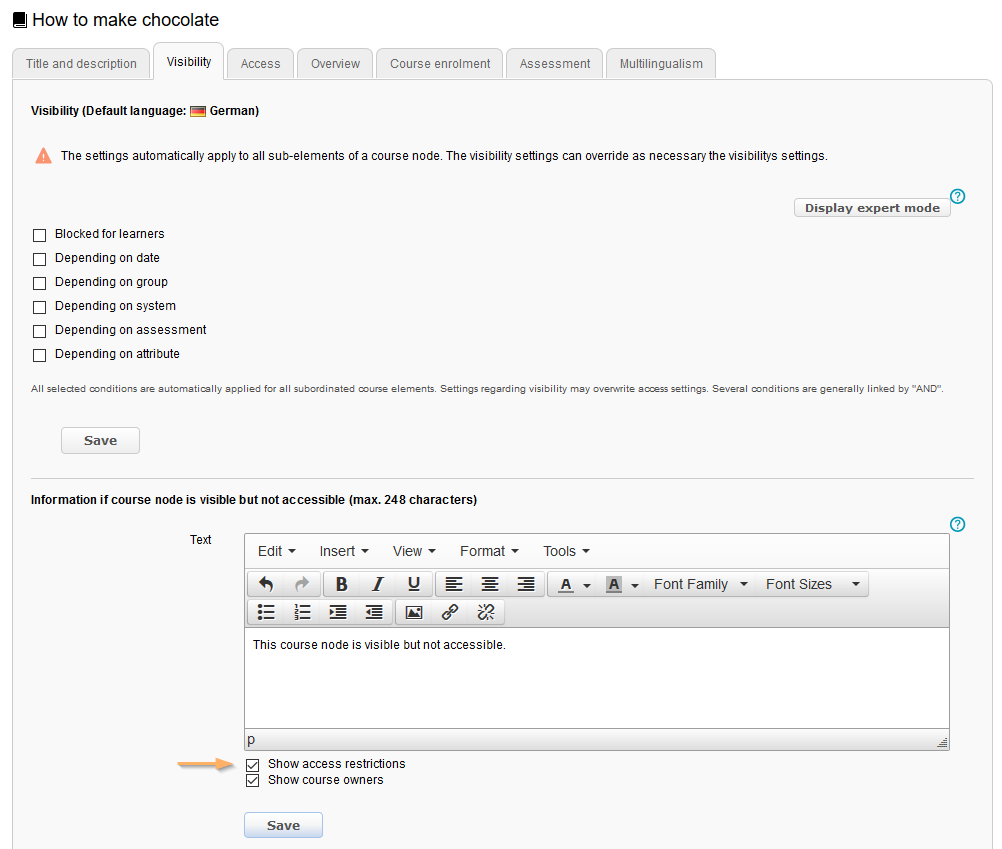1002x849 pixels.
Task: Center align the editor text
Action: [x=490, y=584]
